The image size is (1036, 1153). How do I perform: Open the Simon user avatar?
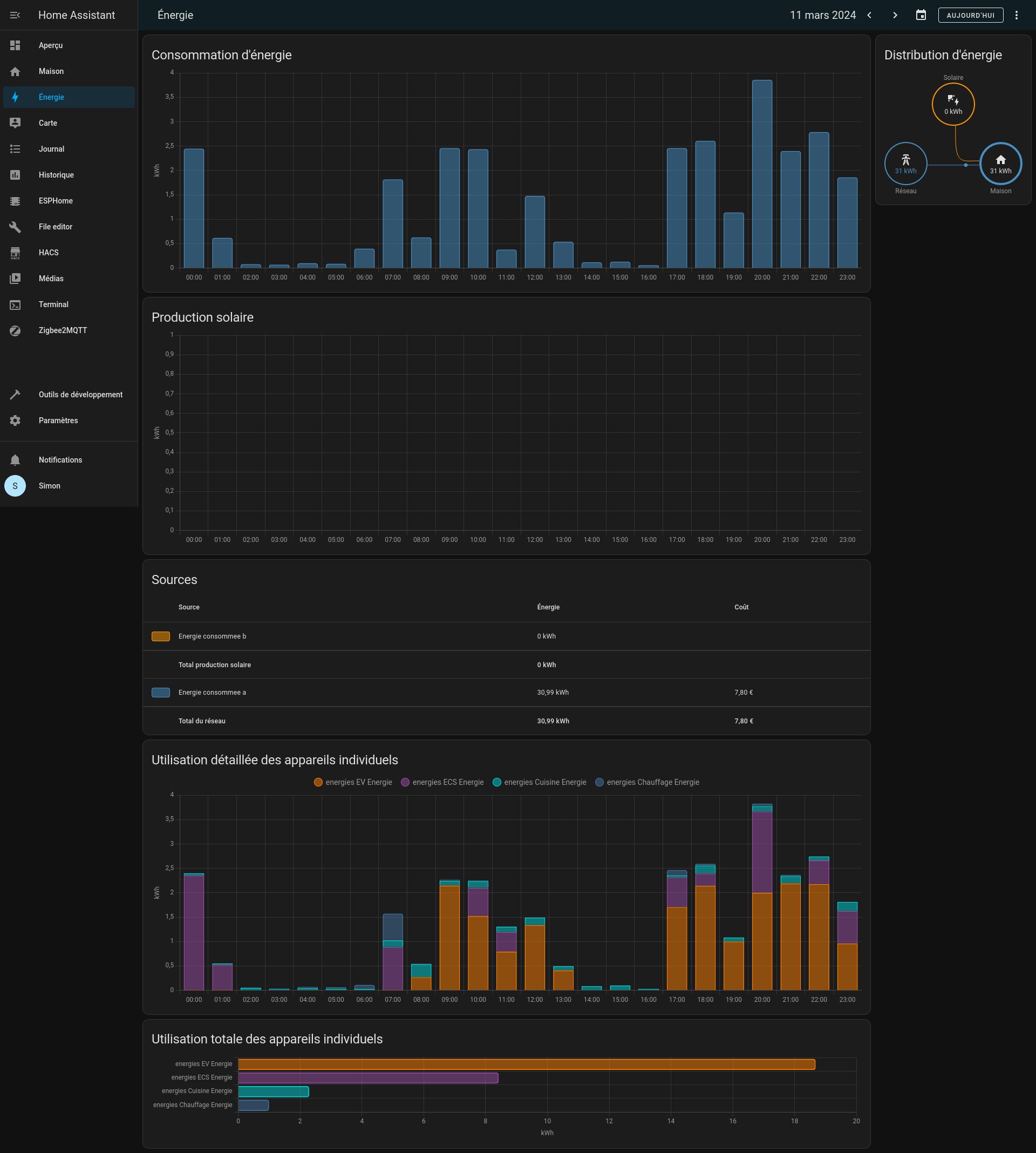coord(15,486)
